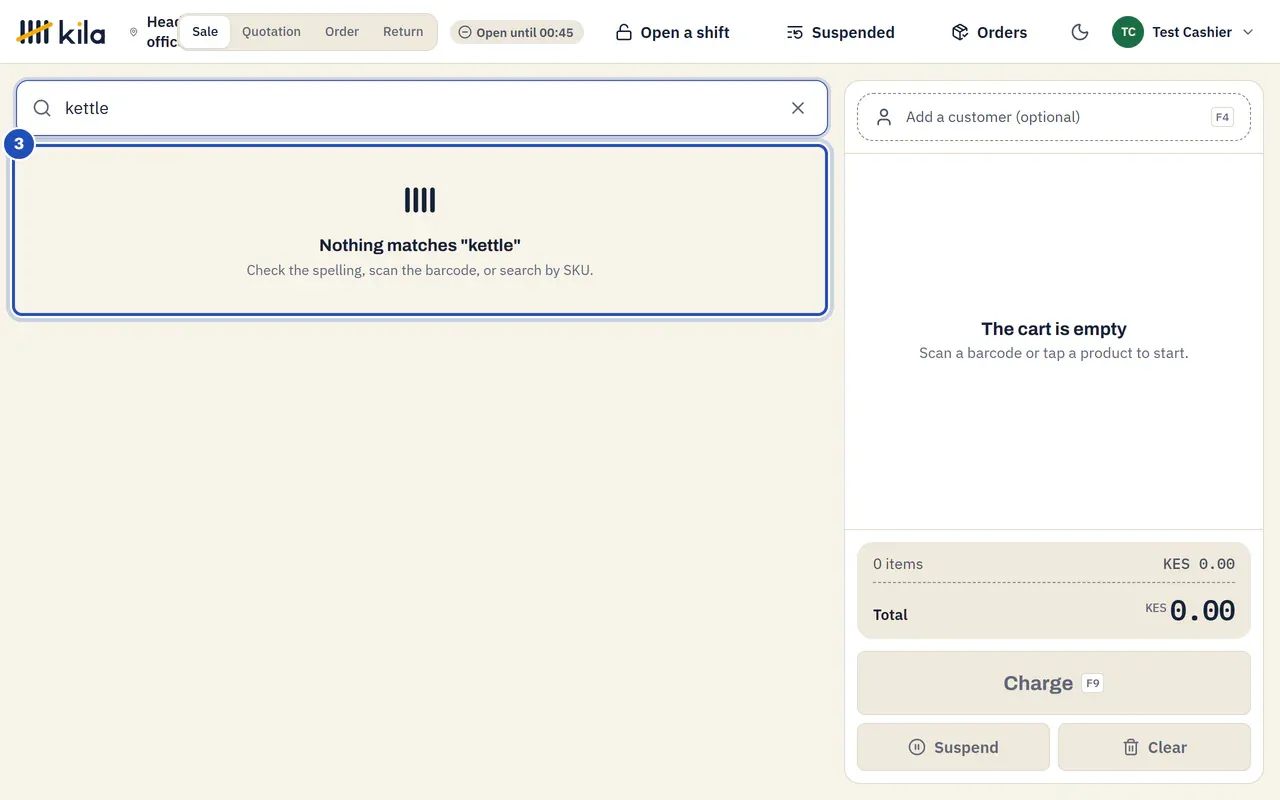Switch to the Sale tab

point(205,32)
